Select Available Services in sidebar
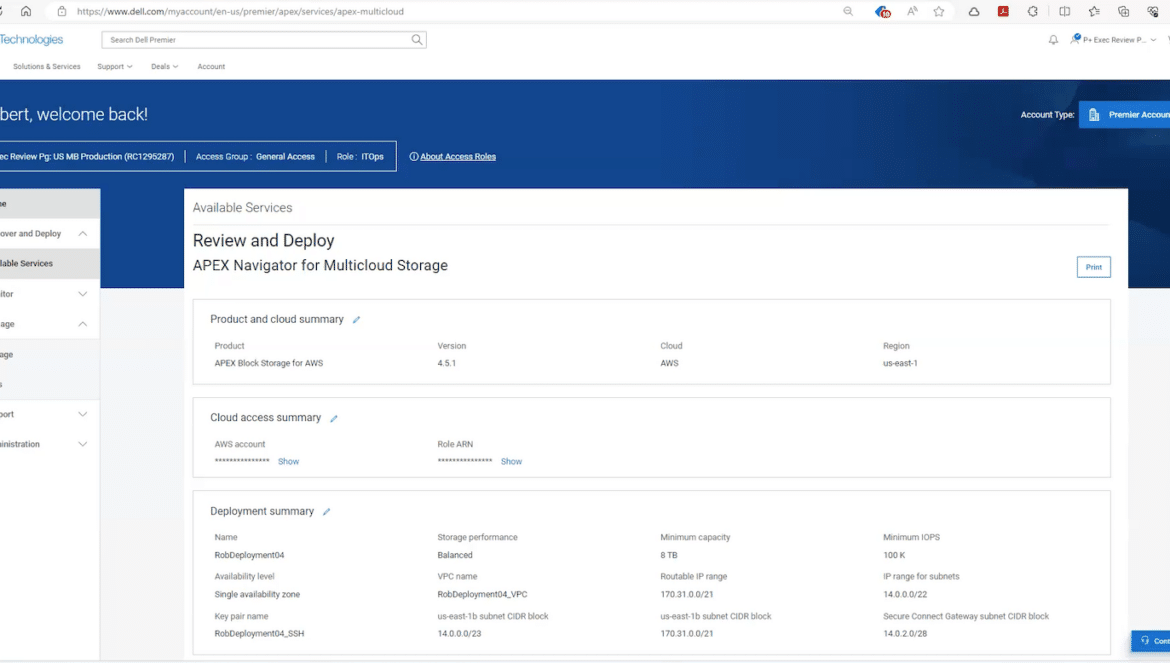The image size is (1170, 663). click(49, 263)
